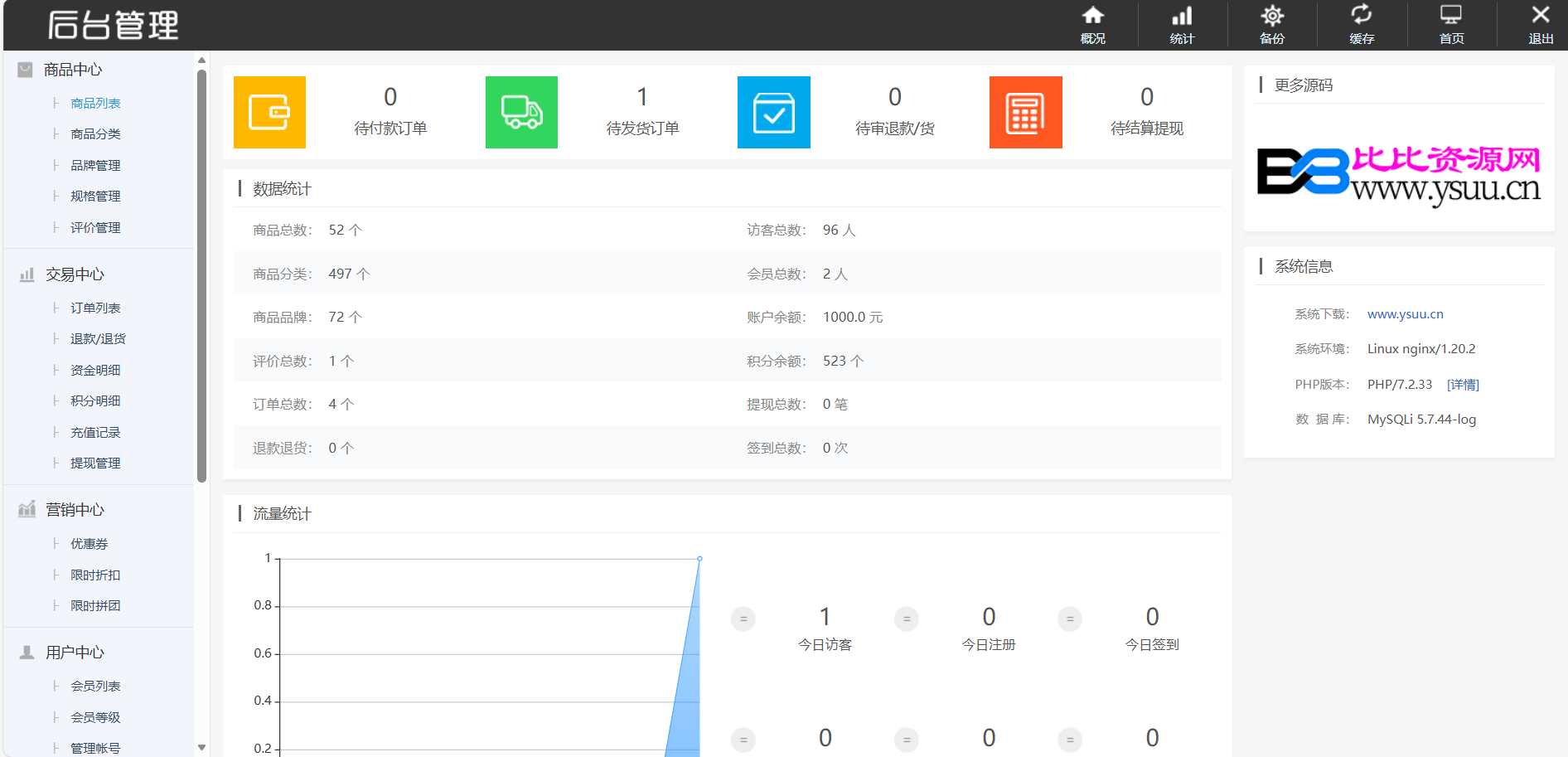Click the 备份 gear icon
The image size is (1568, 757).
(1271, 25)
